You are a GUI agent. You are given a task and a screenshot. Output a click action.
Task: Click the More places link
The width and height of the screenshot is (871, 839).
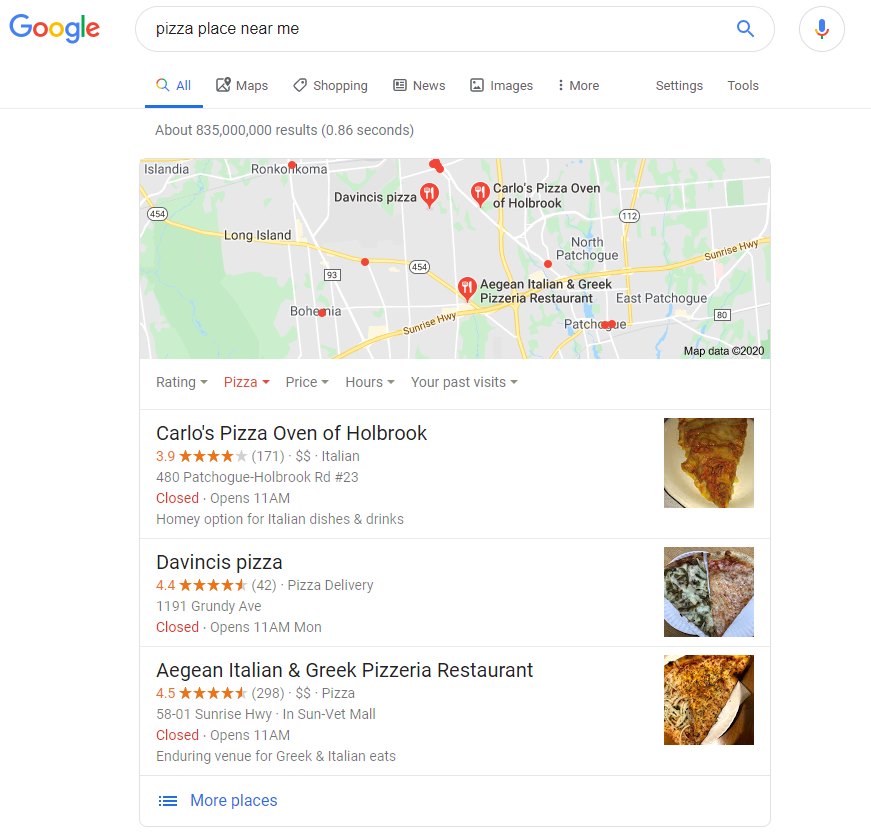click(x=233, y=801)
